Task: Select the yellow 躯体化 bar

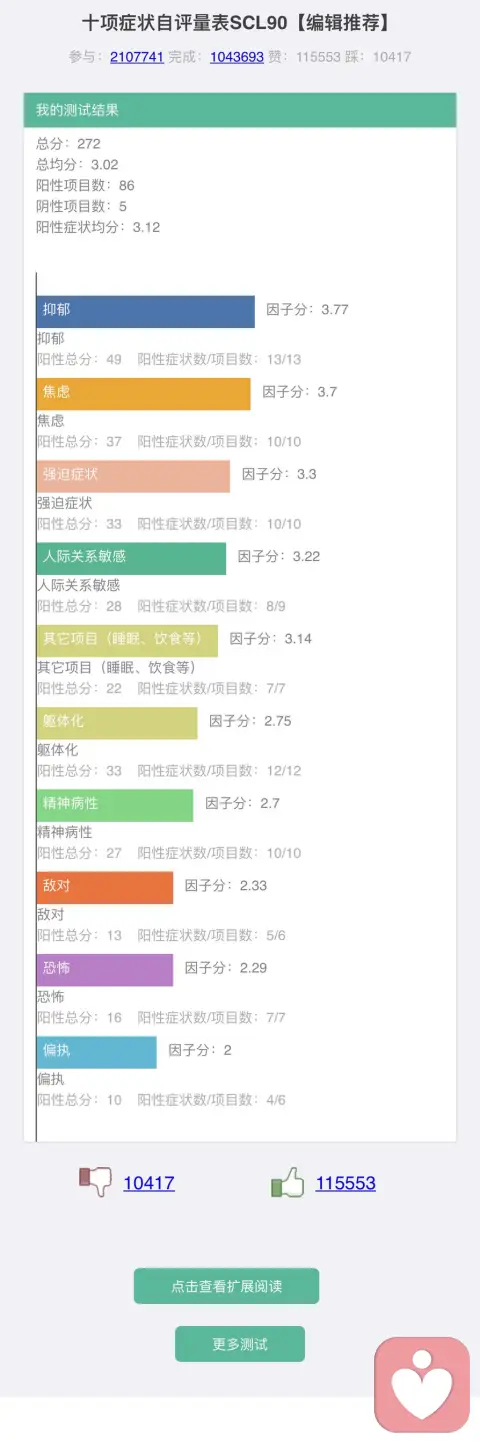Action: (117, 722)
